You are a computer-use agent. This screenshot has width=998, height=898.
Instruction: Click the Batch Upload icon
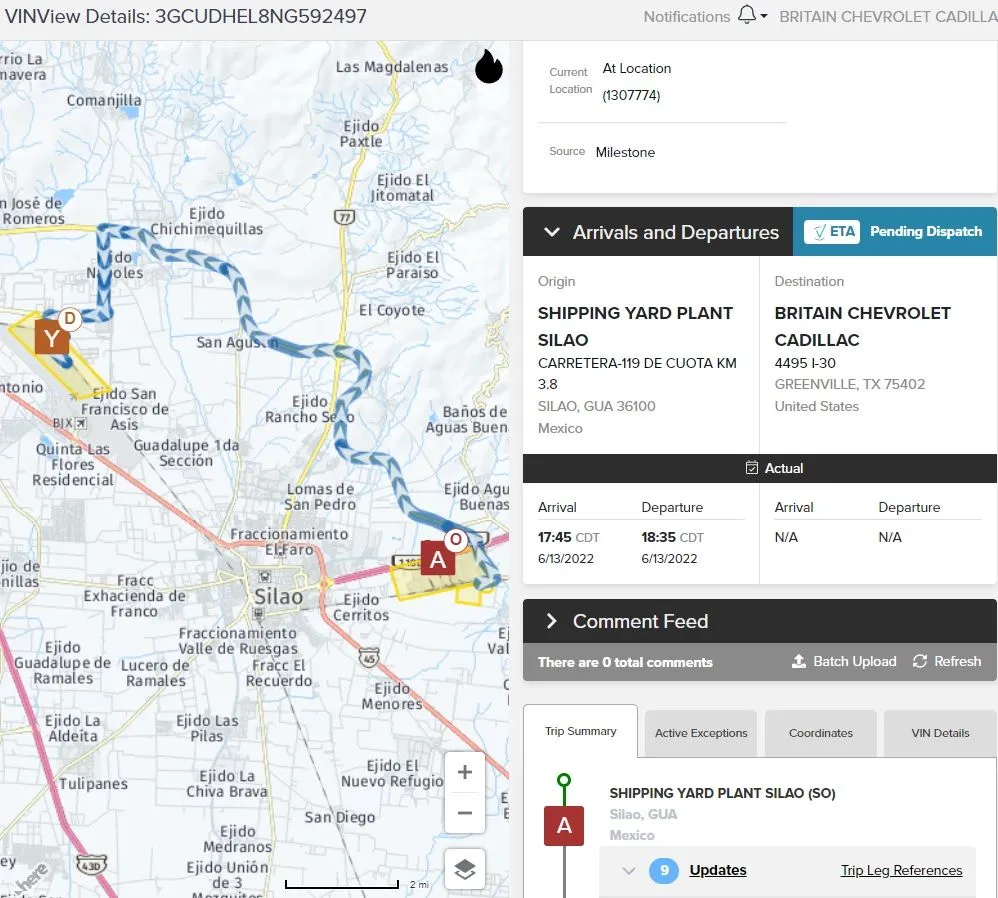[x=799, y=662]
